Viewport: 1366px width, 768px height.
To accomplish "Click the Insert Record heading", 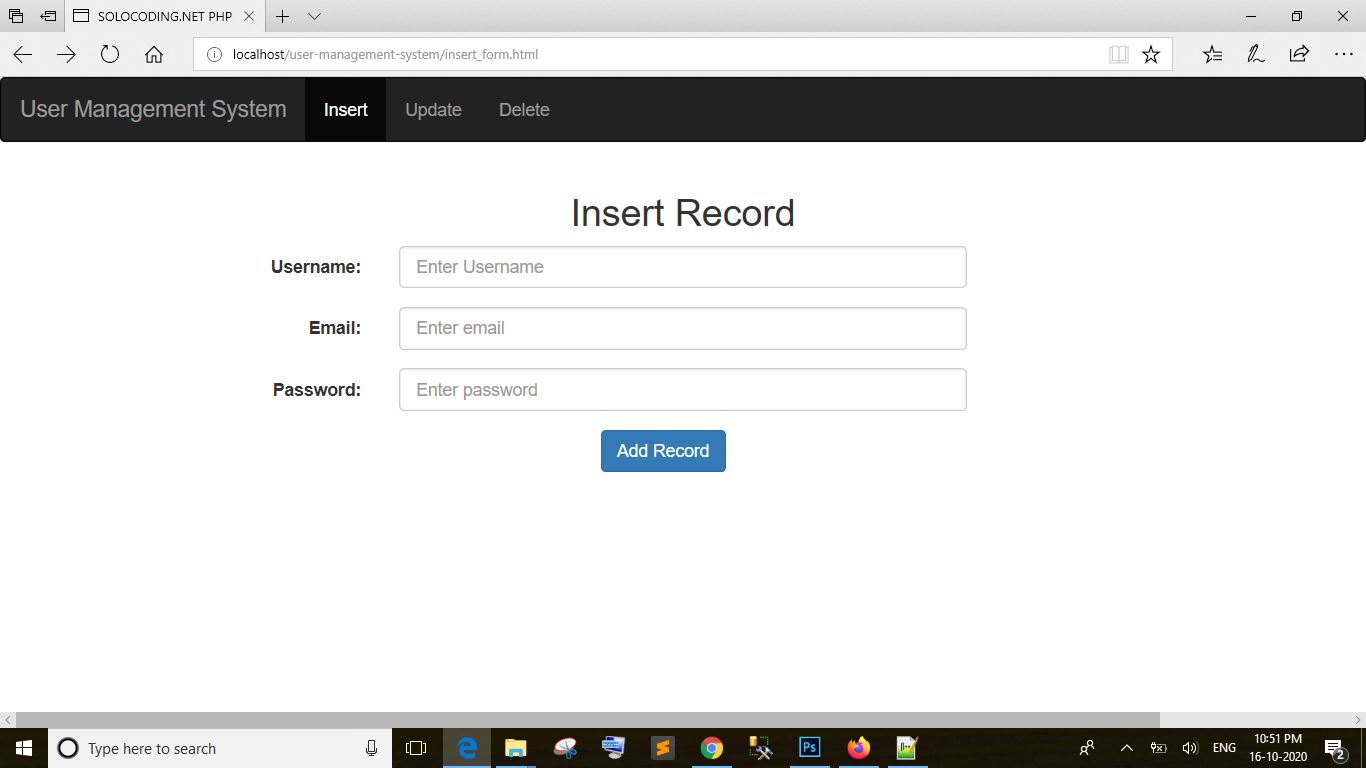I will [683, 213].
